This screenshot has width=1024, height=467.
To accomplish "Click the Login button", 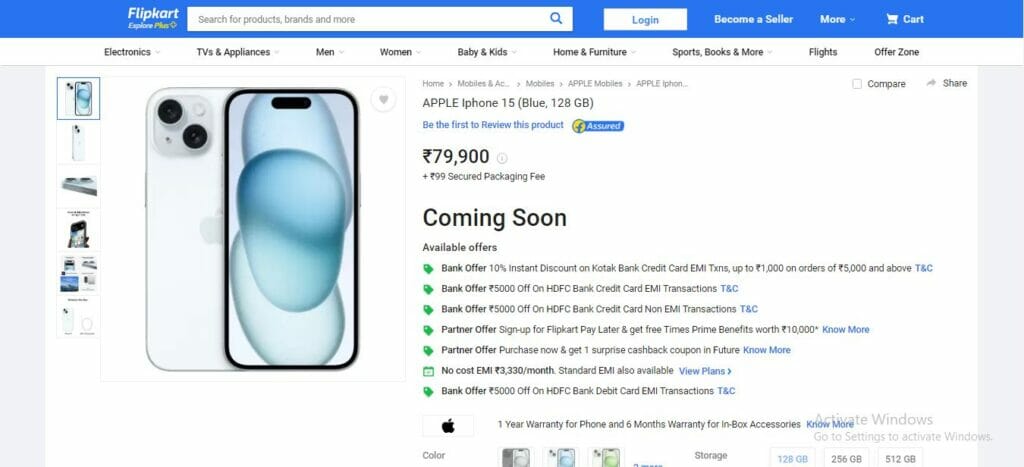I will click(645, 20).
